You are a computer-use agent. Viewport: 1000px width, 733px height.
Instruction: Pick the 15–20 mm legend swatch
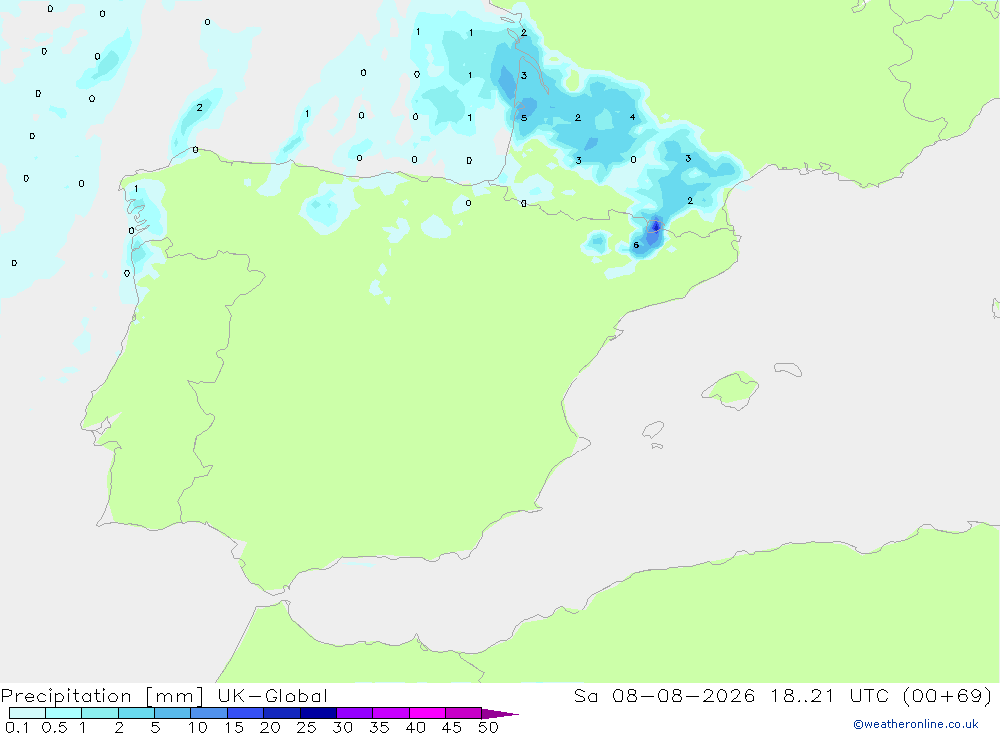(x=246, y=713)
